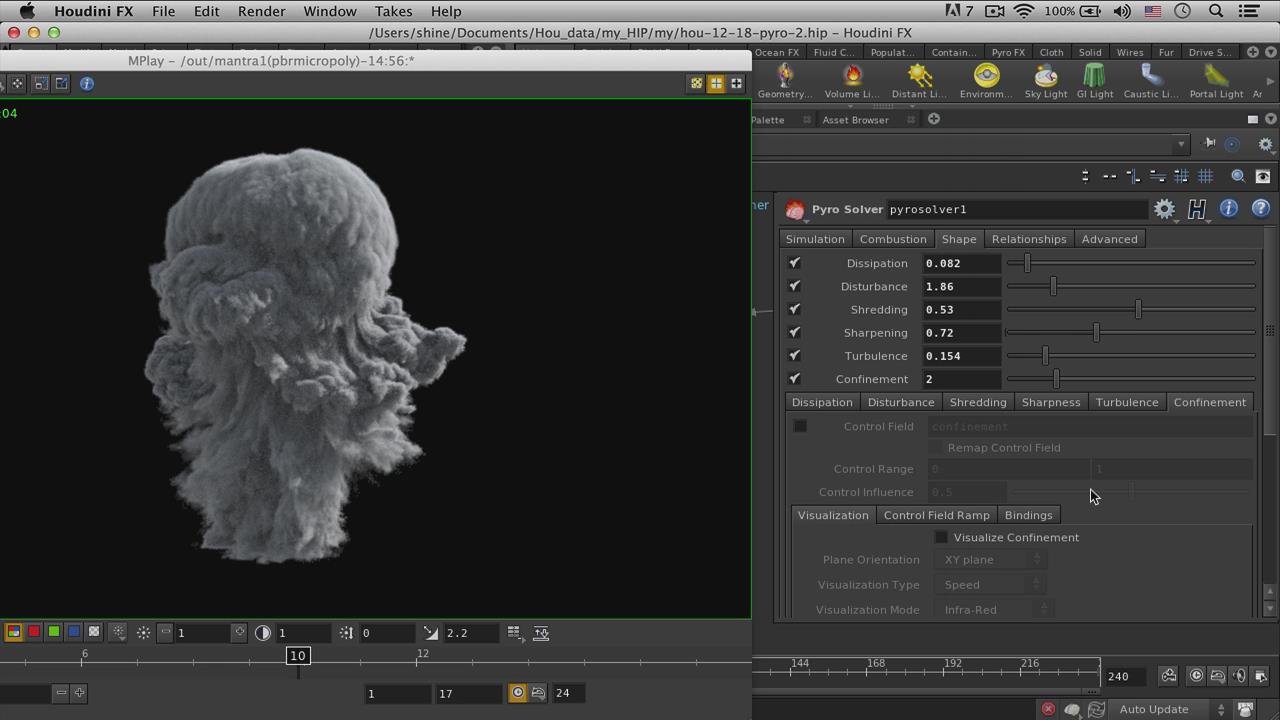
Task: Select the blue channel in MPlay
Action: tap(74, 632)
